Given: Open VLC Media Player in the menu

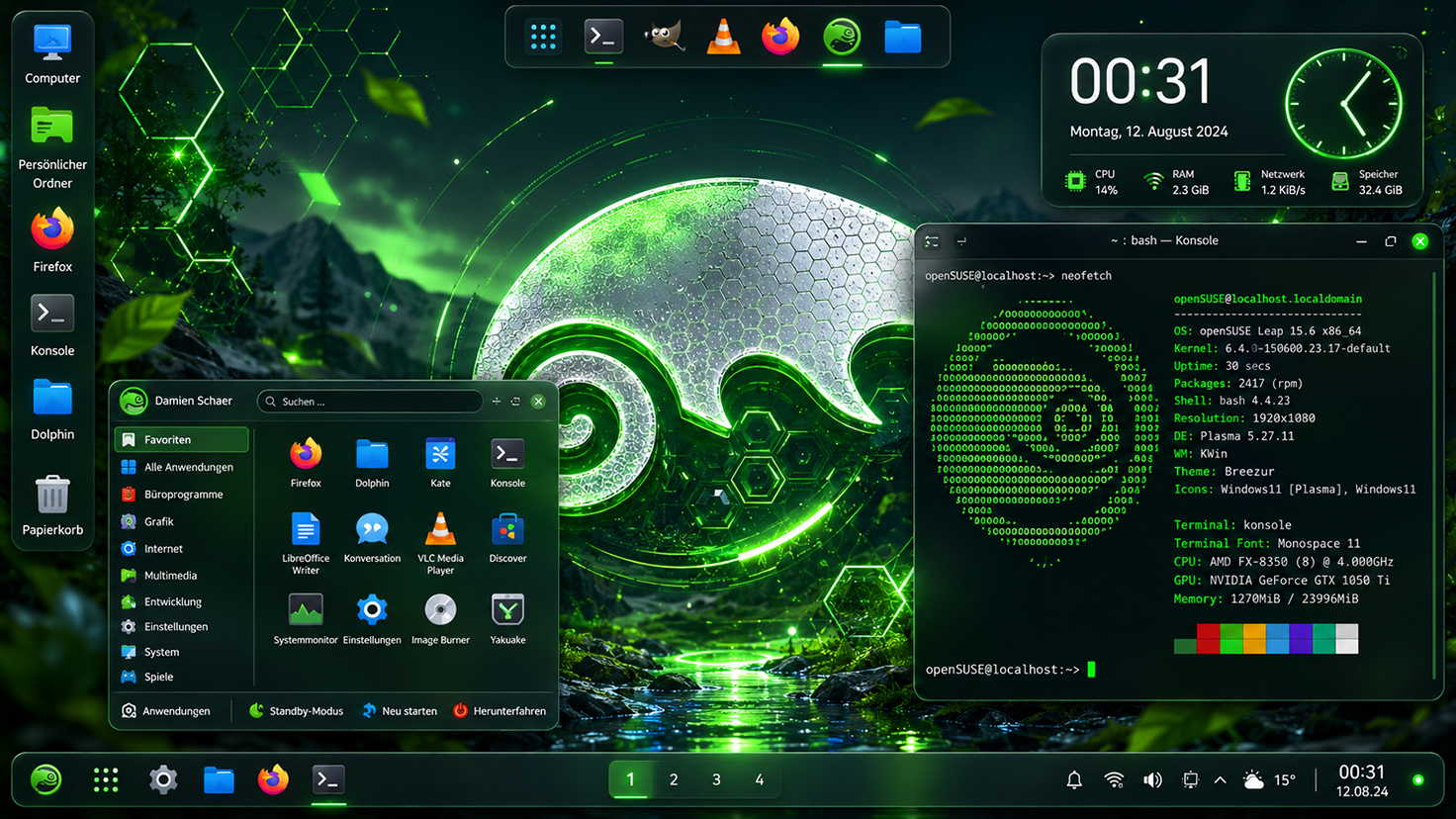Looking at the screenshot, I should (440, 543).
